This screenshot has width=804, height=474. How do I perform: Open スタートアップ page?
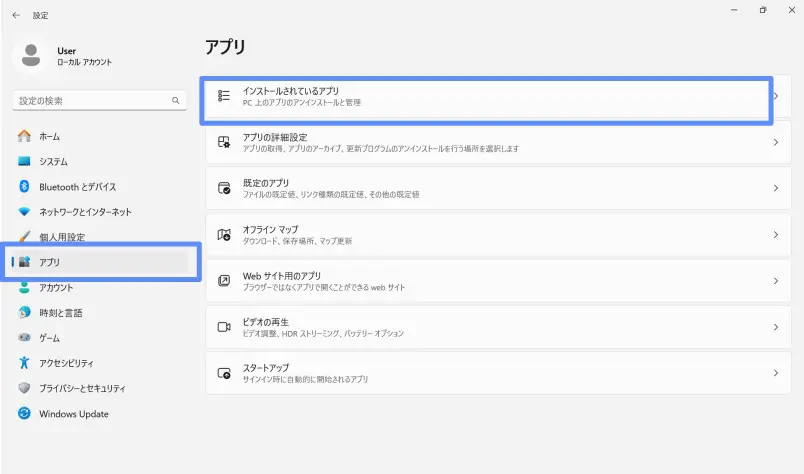pyautogui.click(x=498, y=373)
